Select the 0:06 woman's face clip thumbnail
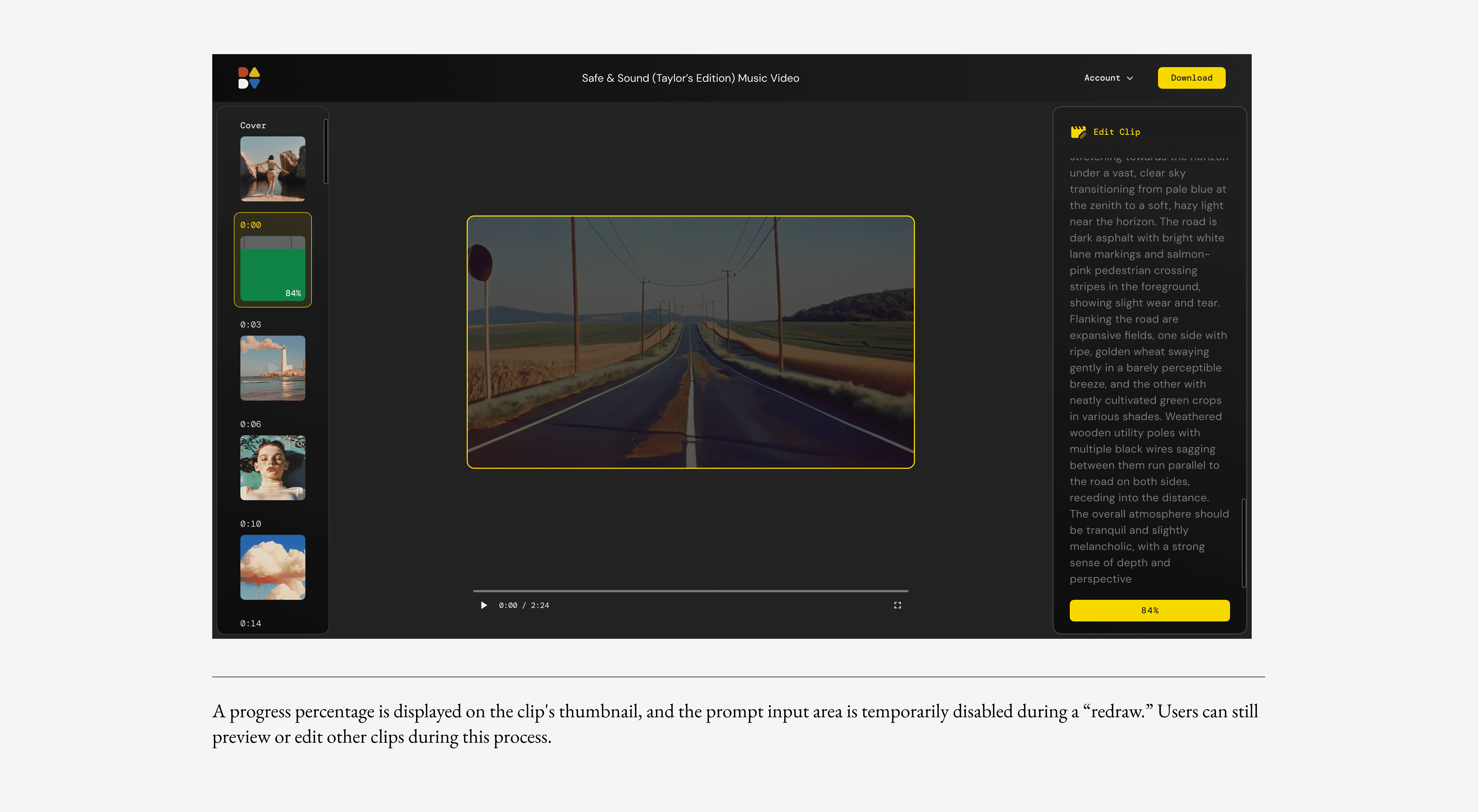 point(273,468)
